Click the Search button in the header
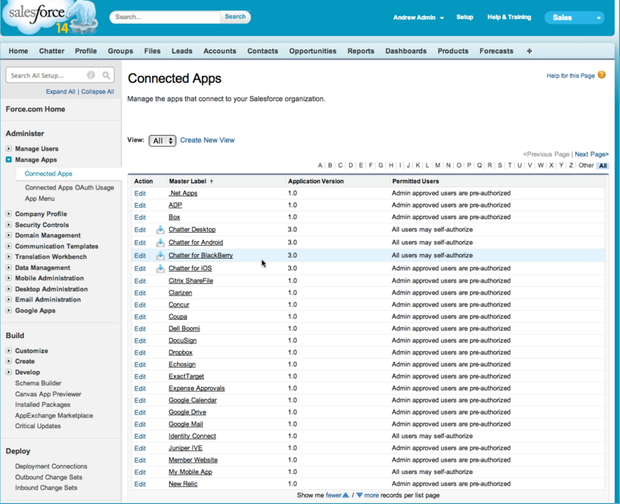620x504 pixels. 235,17
